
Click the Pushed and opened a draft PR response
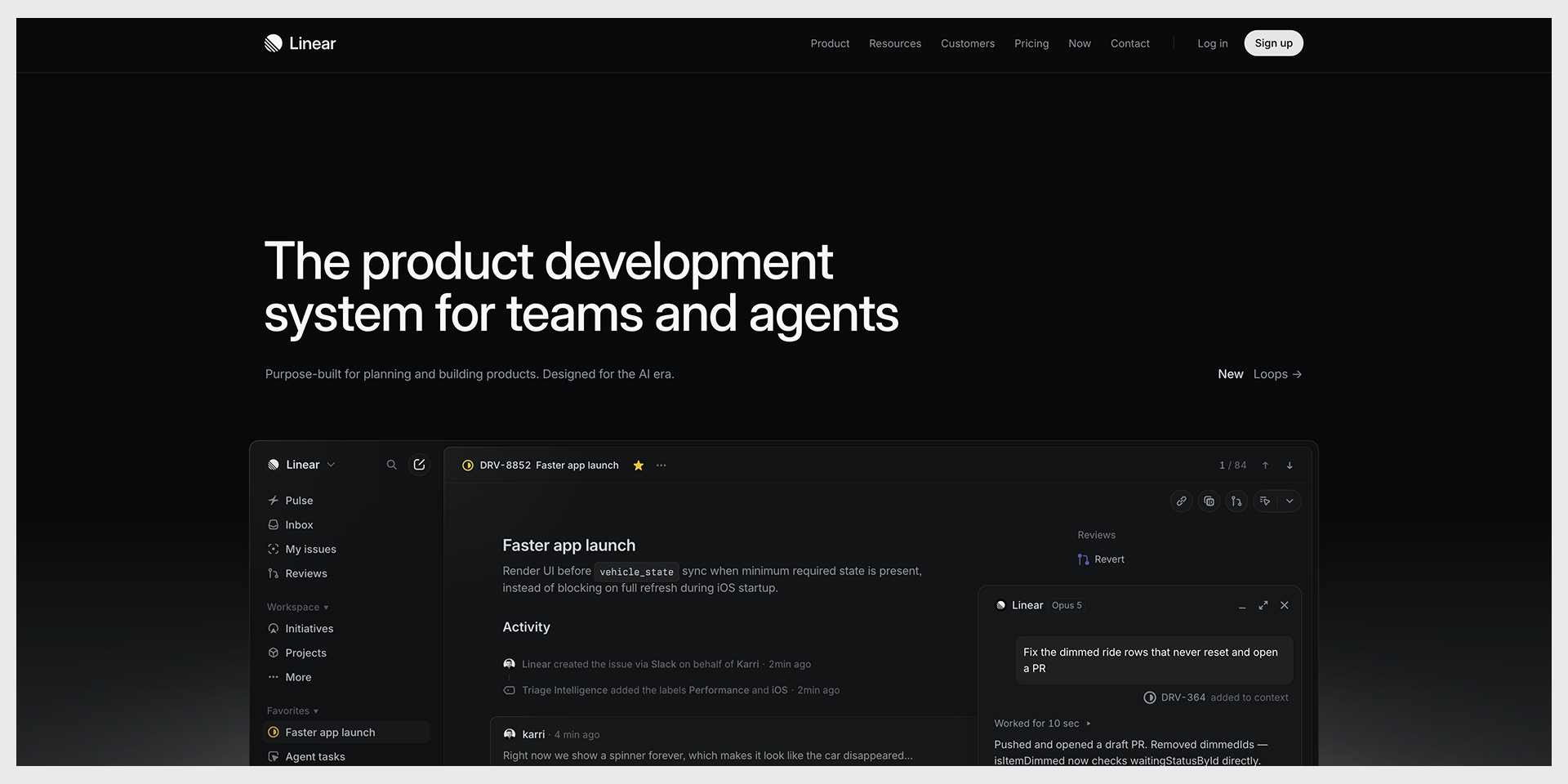click(1131, 752)
